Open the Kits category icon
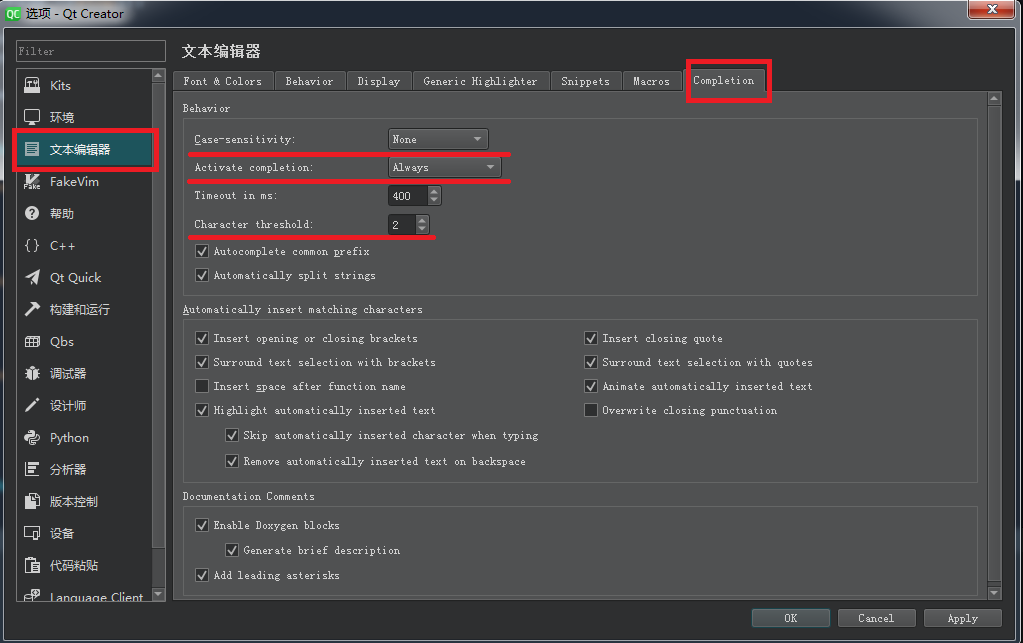The height and width of the screenshot is (643, 1023). 32,86
